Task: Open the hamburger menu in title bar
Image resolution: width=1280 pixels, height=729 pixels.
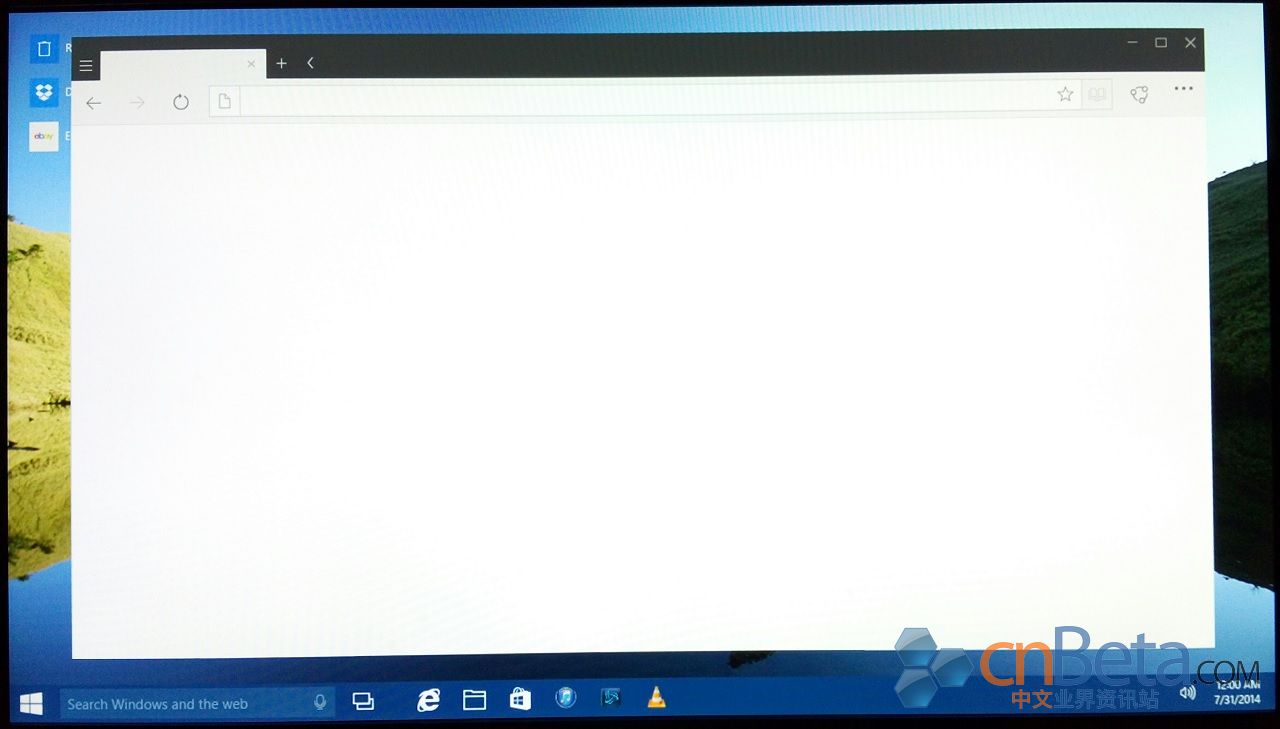Action: pos(86,66)
